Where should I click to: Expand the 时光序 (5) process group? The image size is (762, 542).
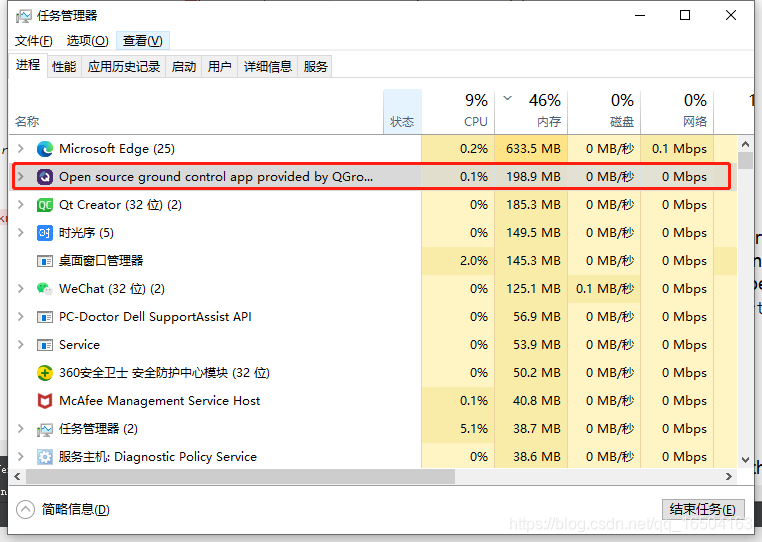(x=20, y=232)
